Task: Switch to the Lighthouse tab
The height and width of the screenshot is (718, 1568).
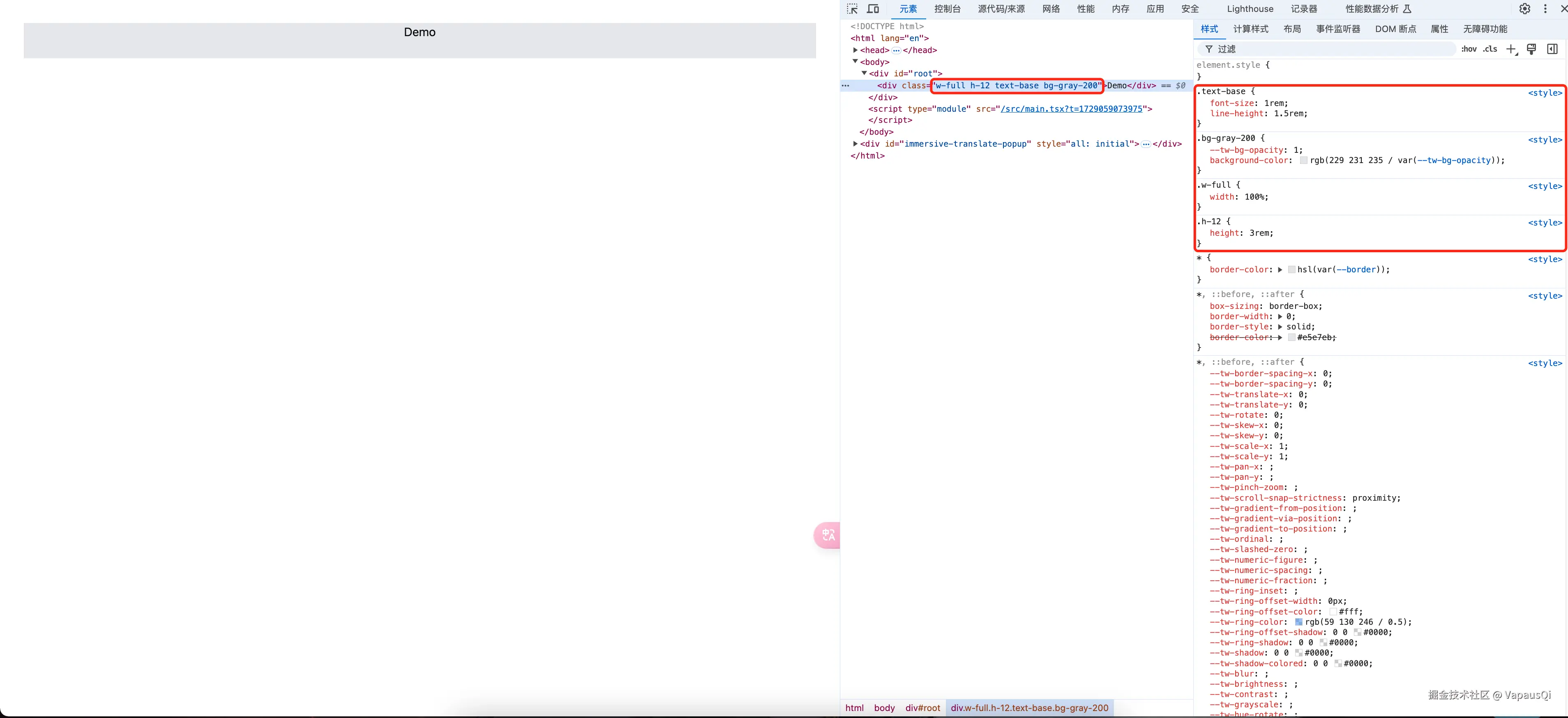Action: (1250, 9)
